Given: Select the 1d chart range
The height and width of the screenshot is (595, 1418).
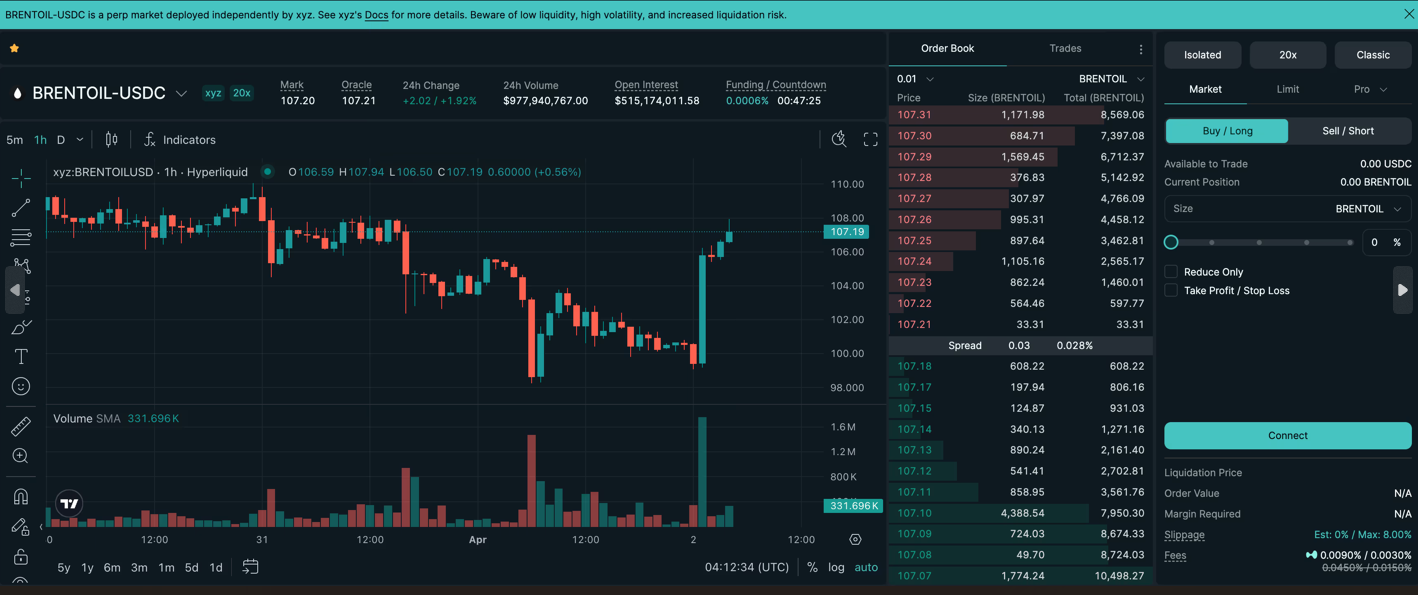Looking at the screenshot, I should tap(216, 567).
